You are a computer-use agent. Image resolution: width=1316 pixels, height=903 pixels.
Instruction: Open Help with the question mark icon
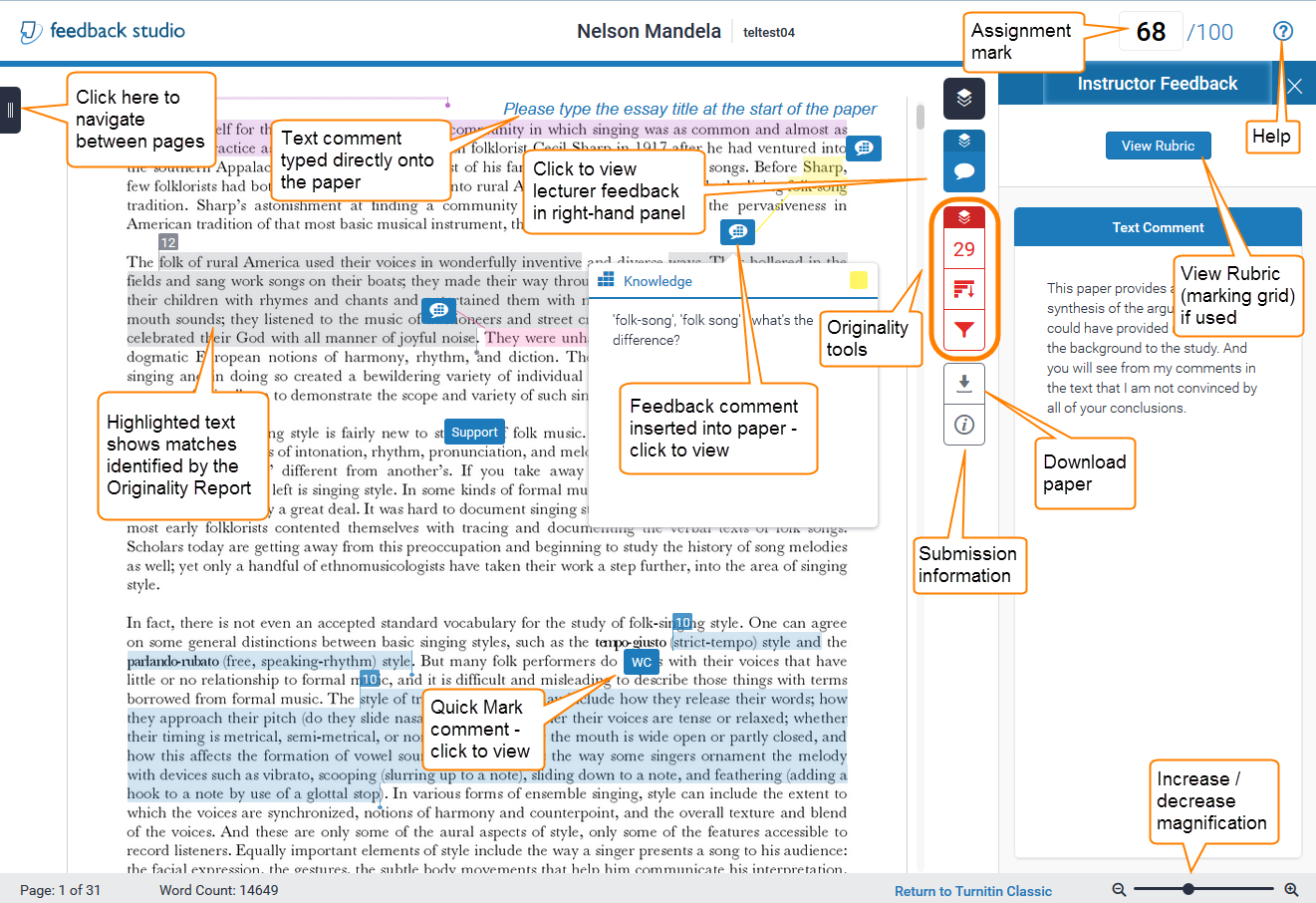[1283, 31]
